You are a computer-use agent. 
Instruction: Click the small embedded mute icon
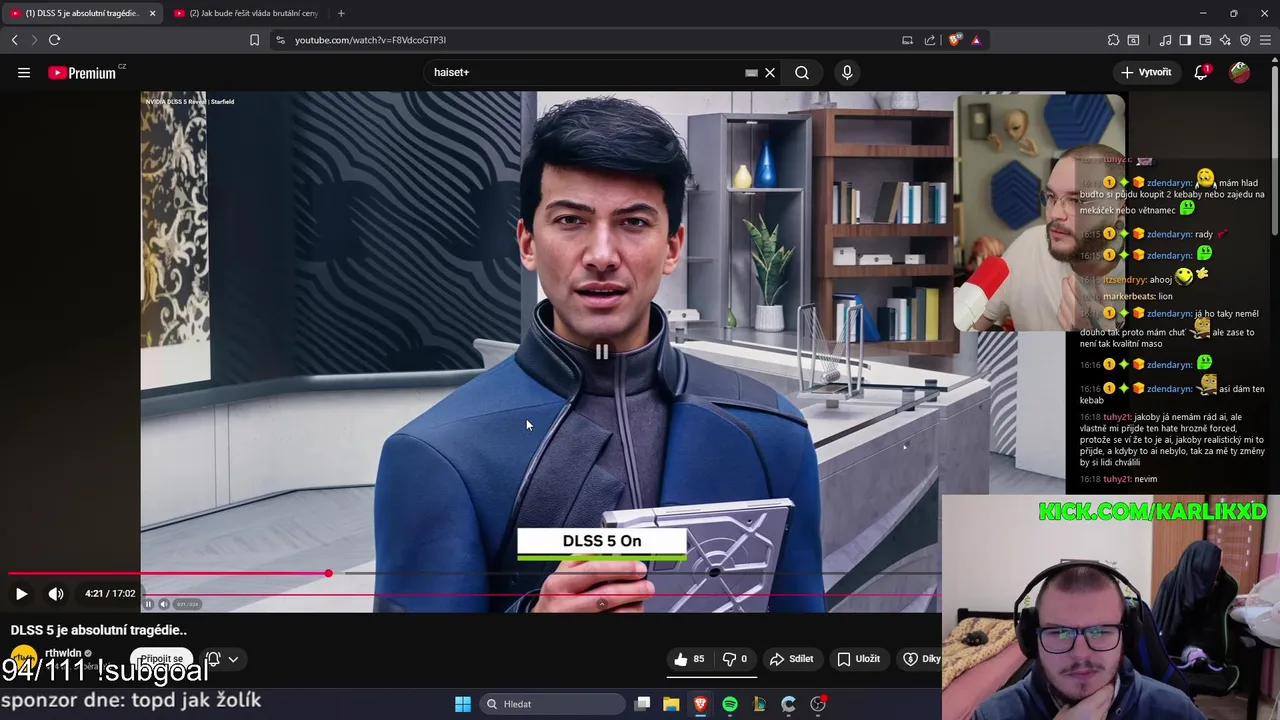click(164, 604)
